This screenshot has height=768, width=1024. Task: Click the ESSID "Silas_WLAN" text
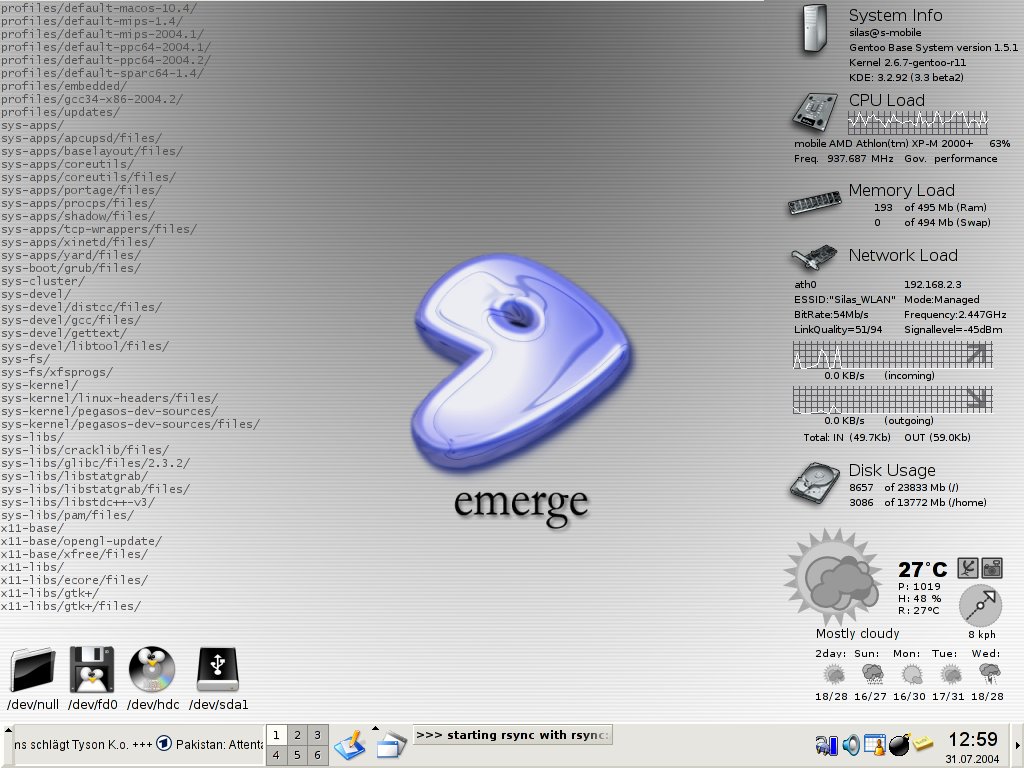[844, 300]
